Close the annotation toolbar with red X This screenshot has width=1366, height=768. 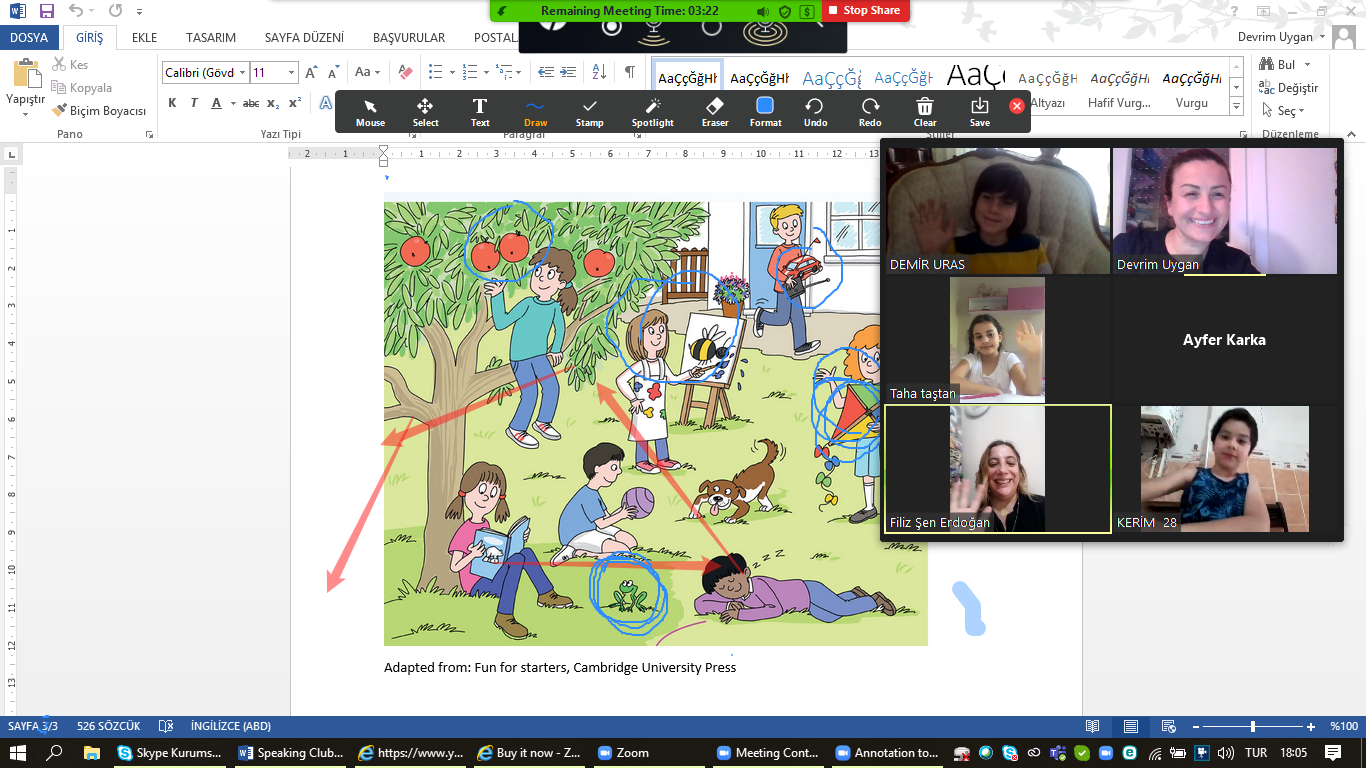coord(1017,105)
